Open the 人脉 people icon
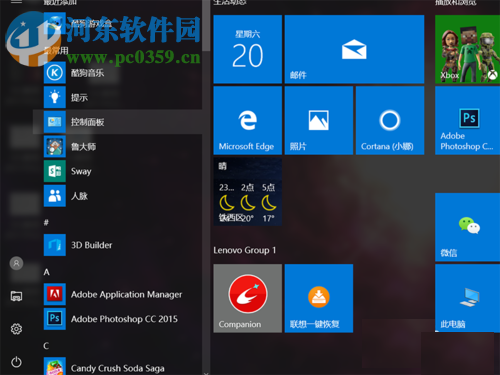Screen dimensions: 500x375 (x=55, y=196)
